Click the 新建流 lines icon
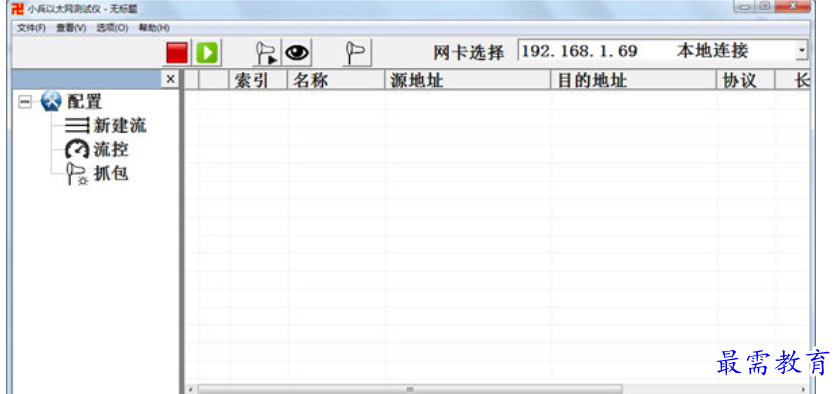 [x=77, y=126]
